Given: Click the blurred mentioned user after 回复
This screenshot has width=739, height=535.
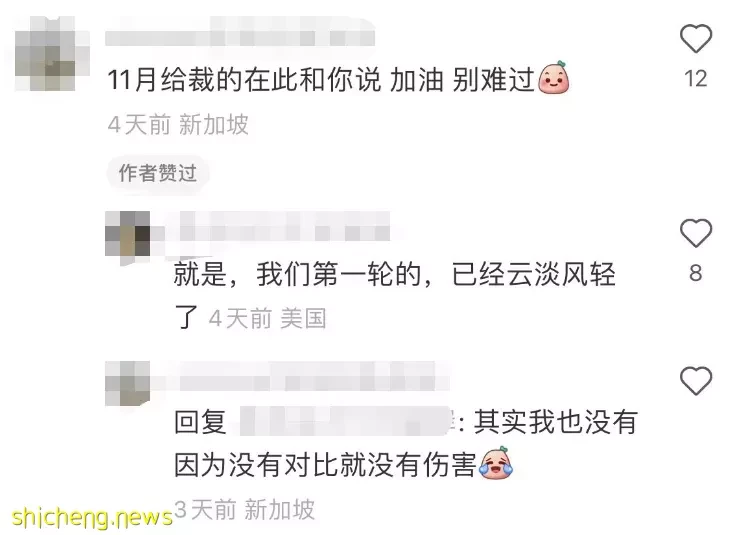Looking at the screenshot, I should pyautogui.click(x=346, y=421).
